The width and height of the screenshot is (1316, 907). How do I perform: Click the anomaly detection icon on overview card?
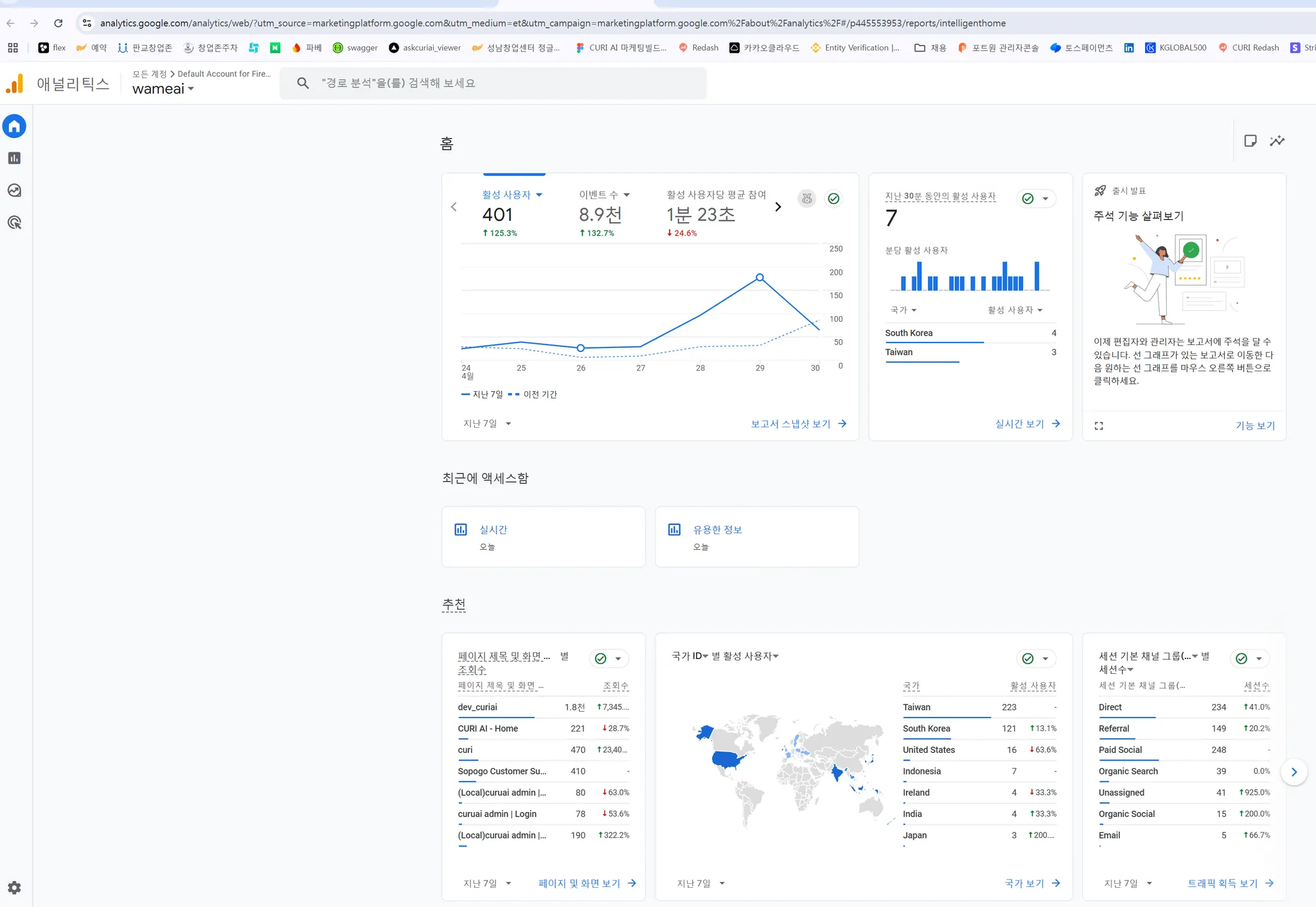806,198
